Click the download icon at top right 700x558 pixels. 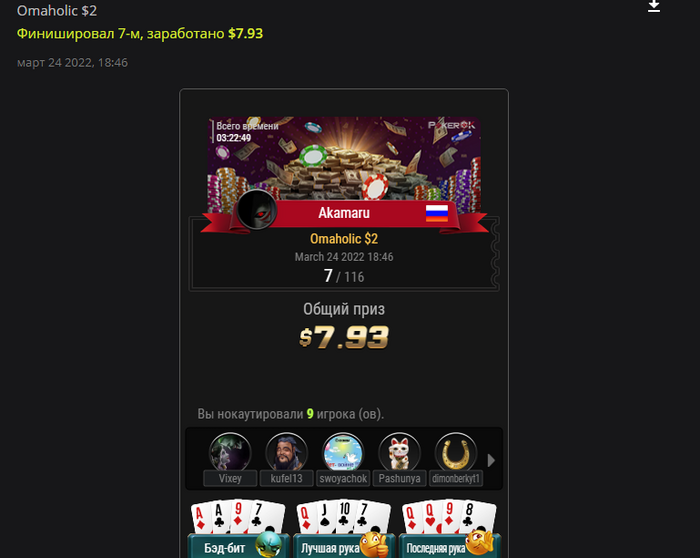pyautogui.click(x=654, y=6)
